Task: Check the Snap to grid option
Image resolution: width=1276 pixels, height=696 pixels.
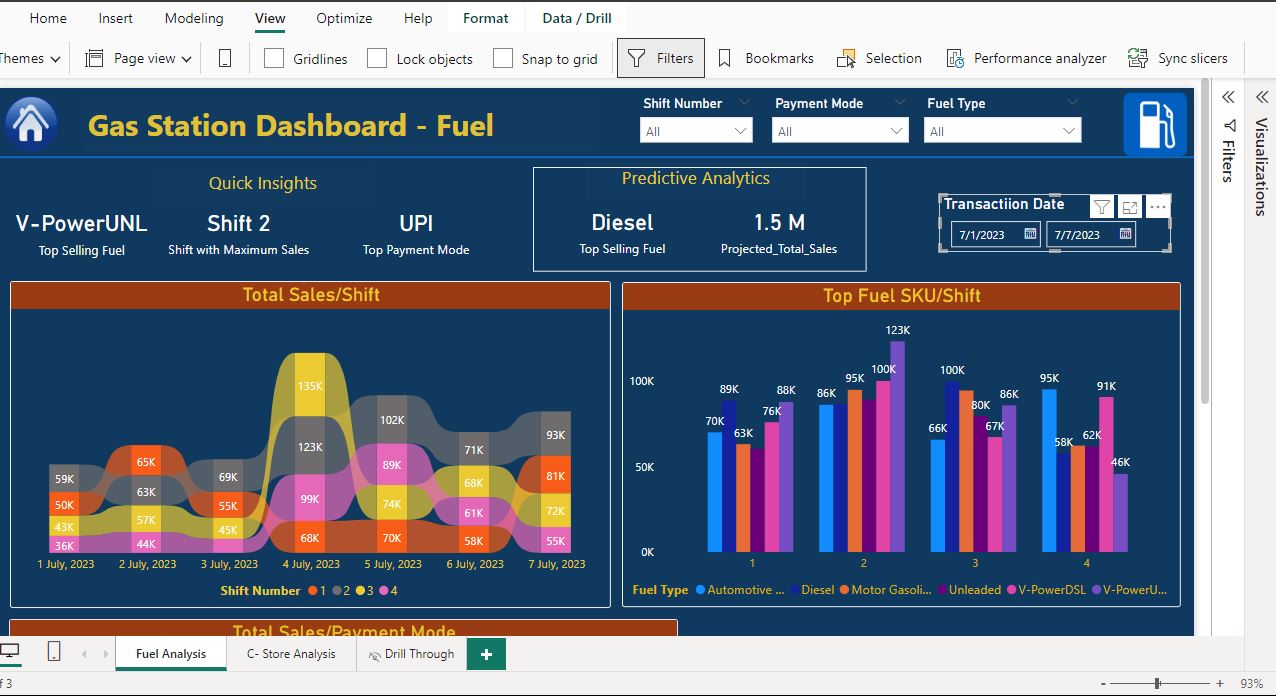Action: [x=503, y=59]
